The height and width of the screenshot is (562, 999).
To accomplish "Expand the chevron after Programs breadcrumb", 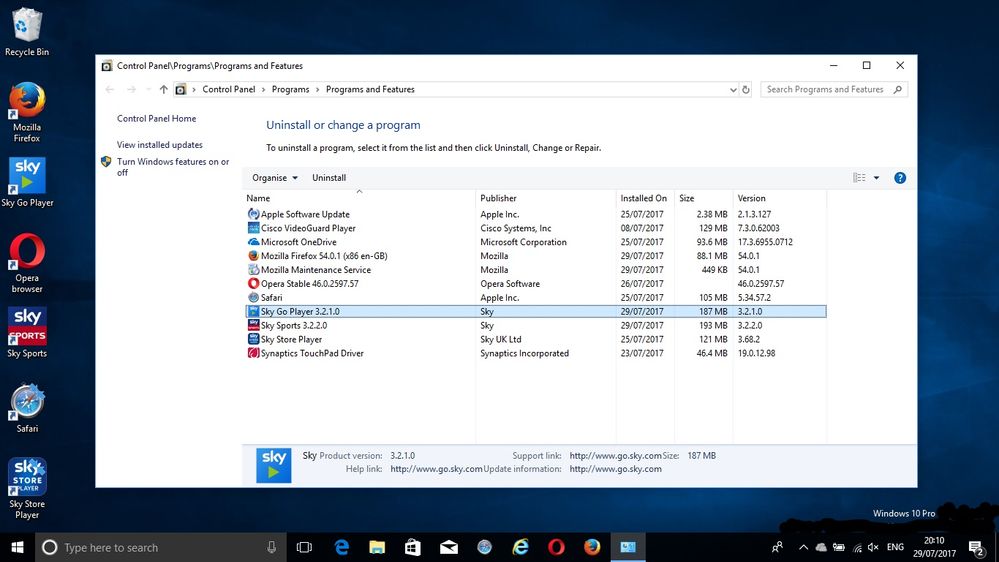I will [317, 90].
